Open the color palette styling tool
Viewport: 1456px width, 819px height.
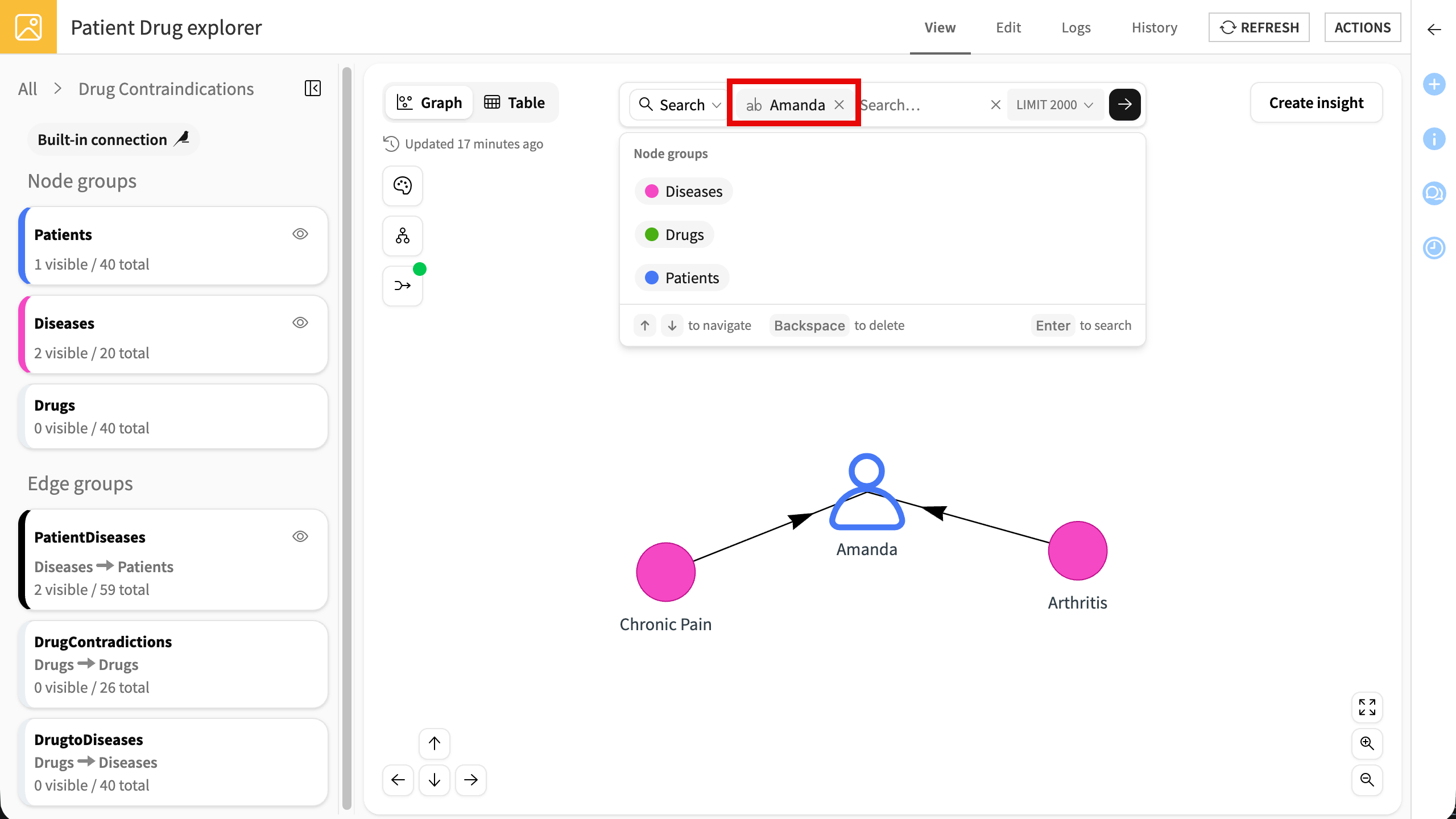[x=403, y=186]
